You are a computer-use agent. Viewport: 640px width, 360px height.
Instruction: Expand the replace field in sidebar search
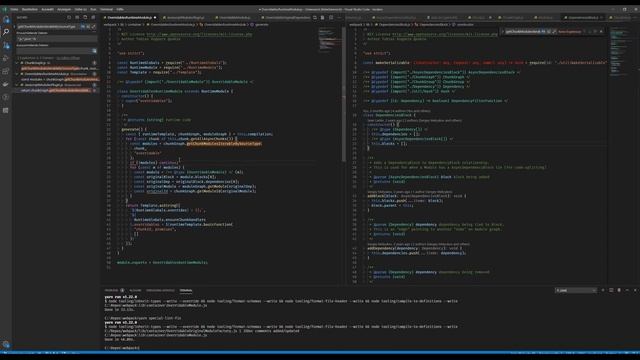point(15,27)
